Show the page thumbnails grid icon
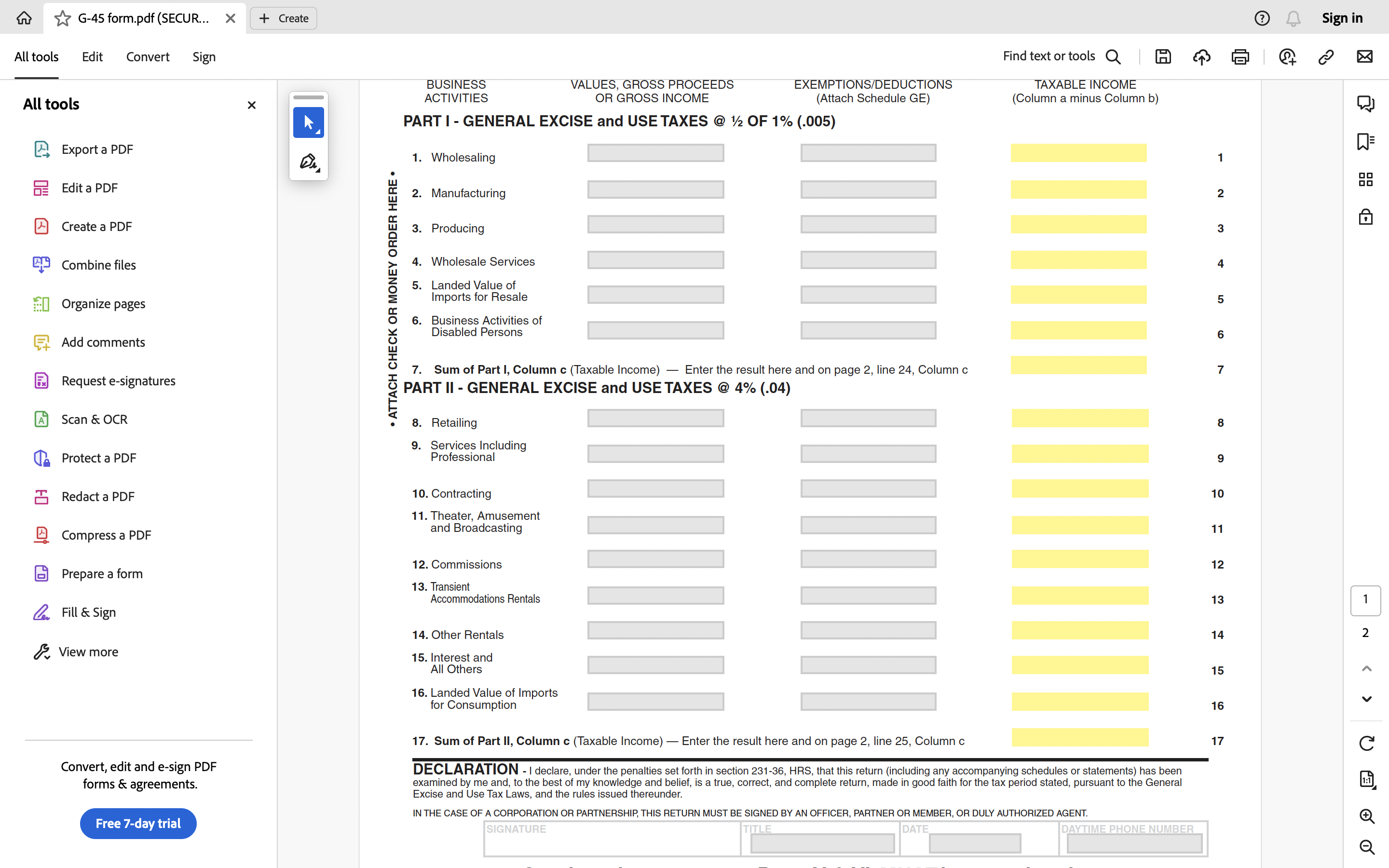This screenshot has height=868, width=1389. tap(1365, 180)
